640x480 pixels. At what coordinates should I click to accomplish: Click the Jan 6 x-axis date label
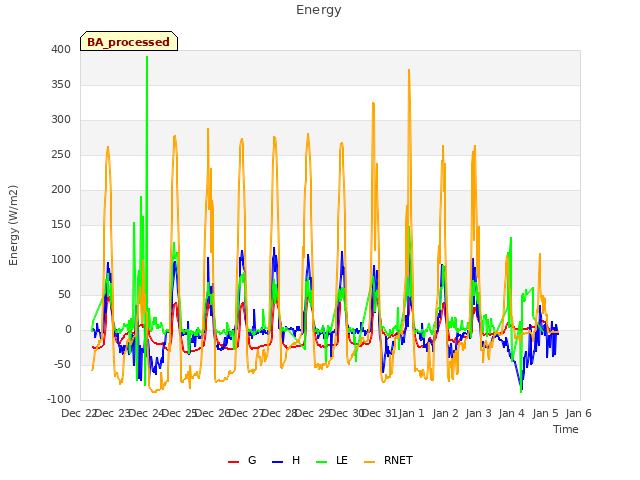click(579, 413)
